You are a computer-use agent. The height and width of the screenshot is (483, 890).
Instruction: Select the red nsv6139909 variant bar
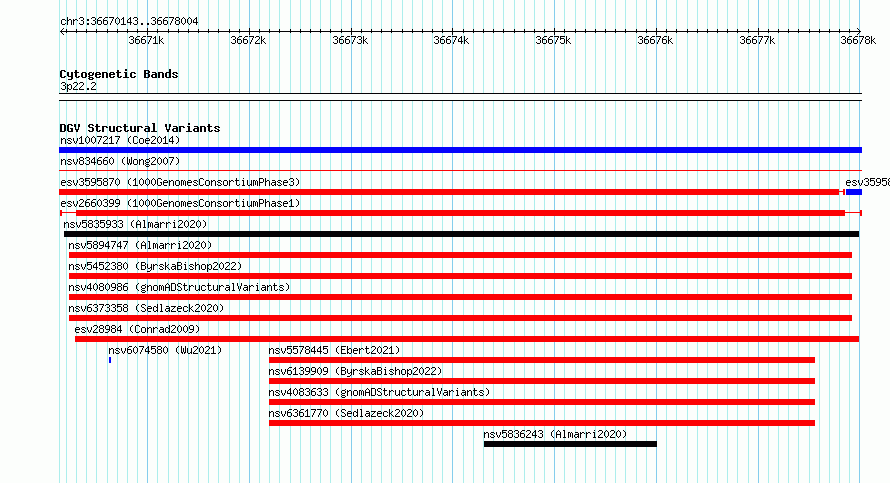[x=542, y=381]
